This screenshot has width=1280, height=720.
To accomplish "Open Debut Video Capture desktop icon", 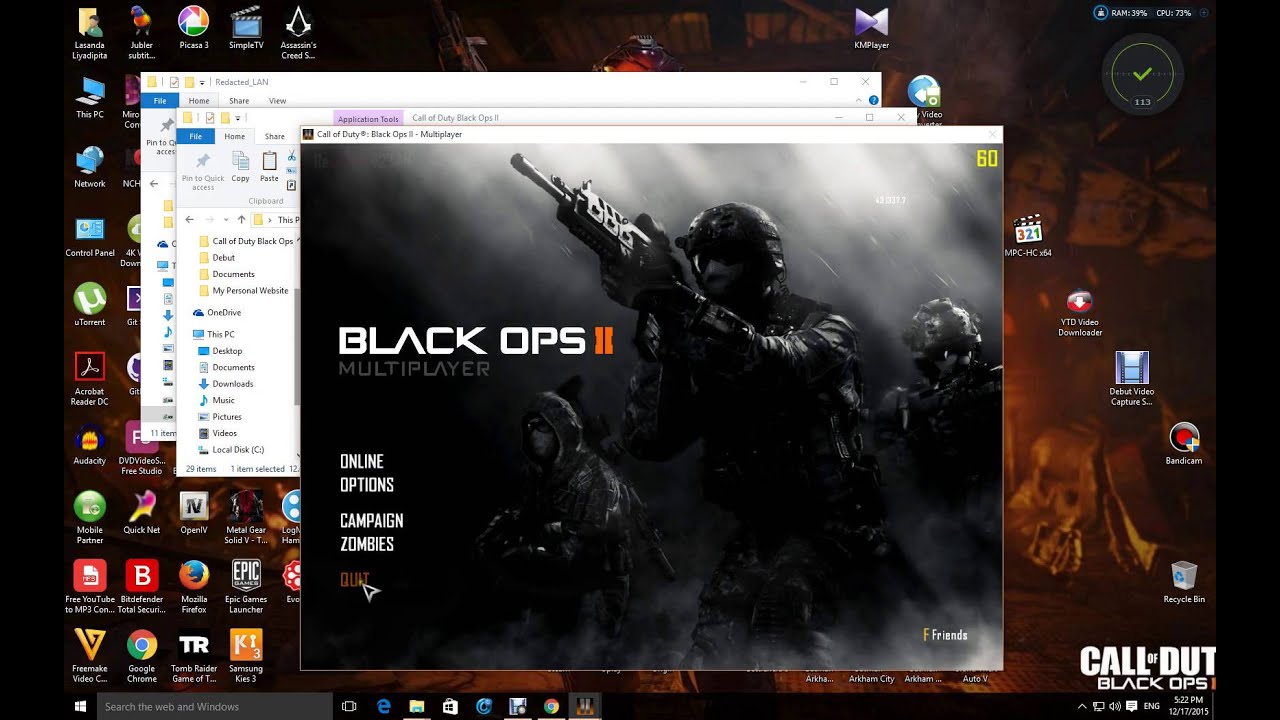I will 1132,378.
